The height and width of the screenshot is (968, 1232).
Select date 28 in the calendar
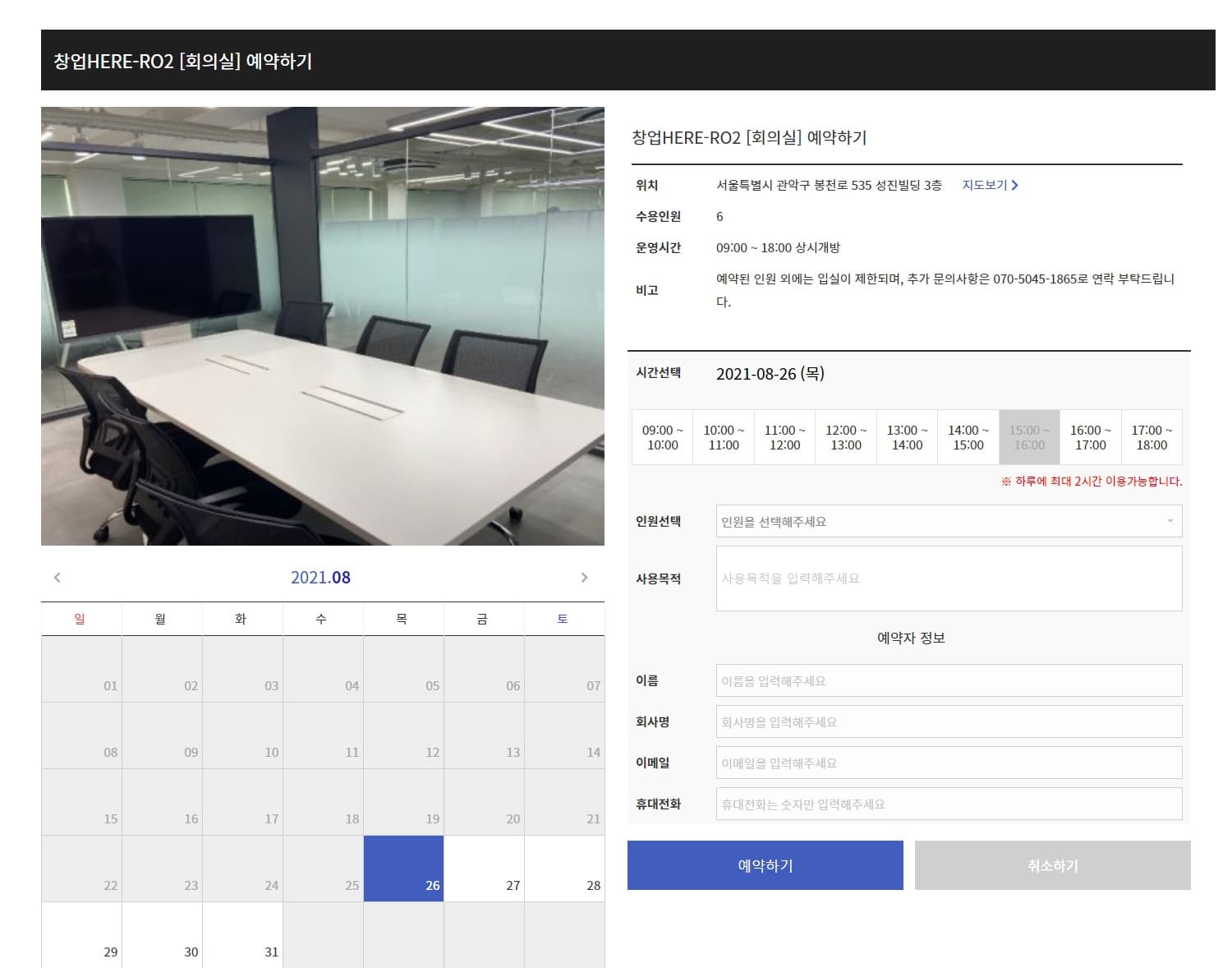point(564,869)
